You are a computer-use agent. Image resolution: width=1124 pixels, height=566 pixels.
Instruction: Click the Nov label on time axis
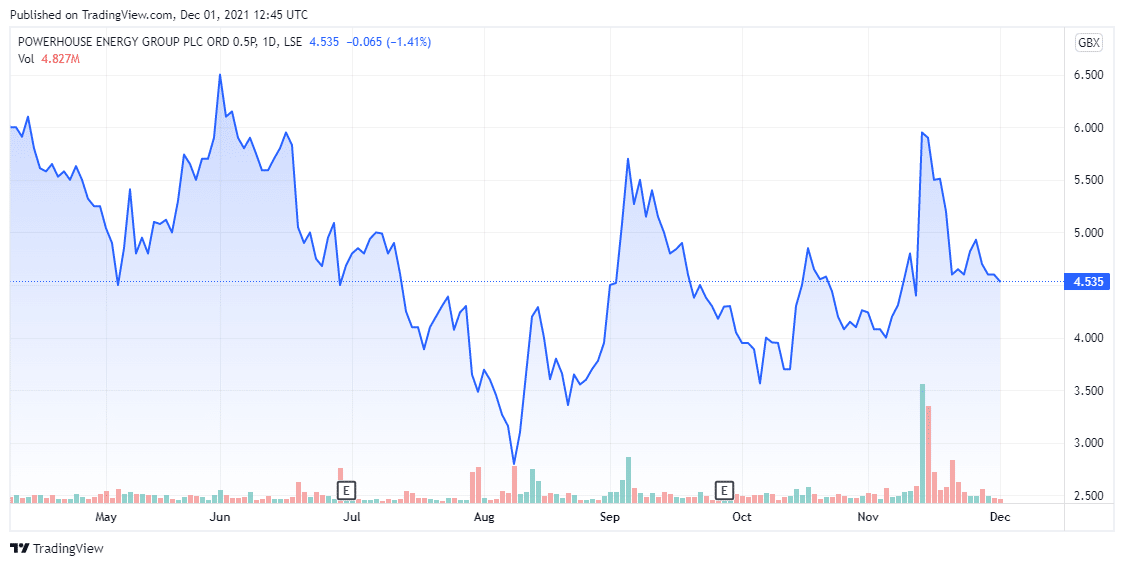868,516
